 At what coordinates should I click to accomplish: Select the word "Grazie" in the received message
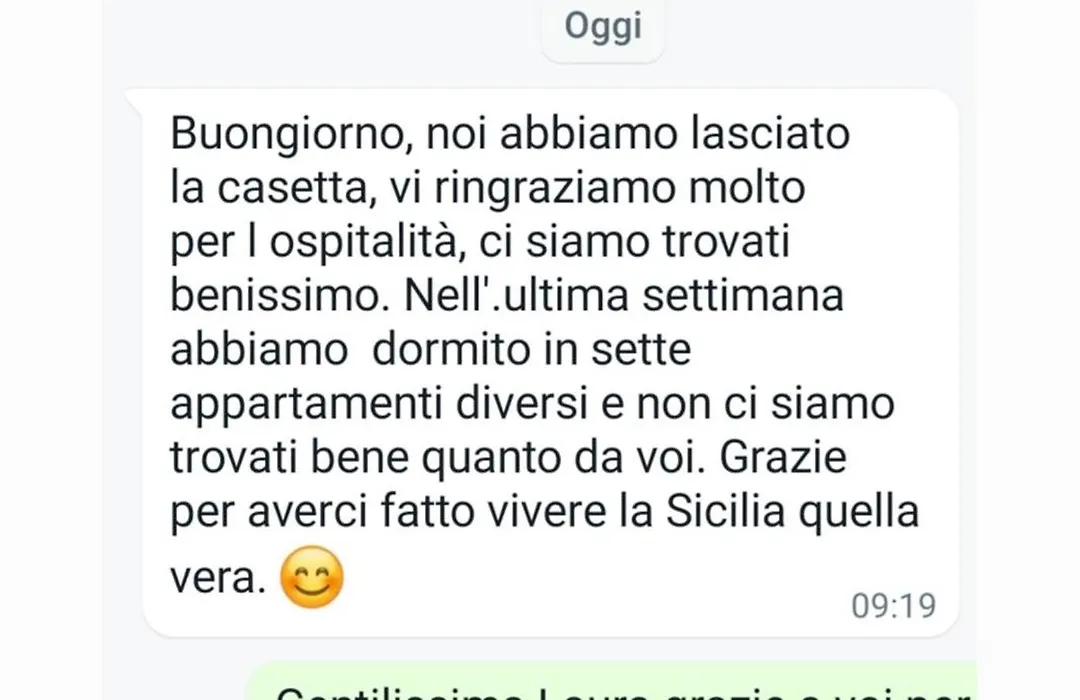point(783,457)
